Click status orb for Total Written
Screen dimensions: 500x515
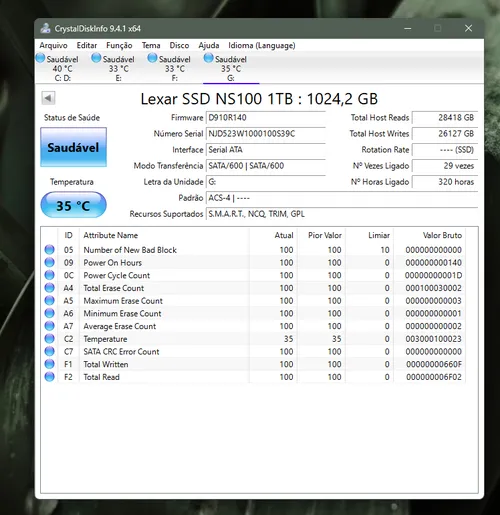coord(49,364)
